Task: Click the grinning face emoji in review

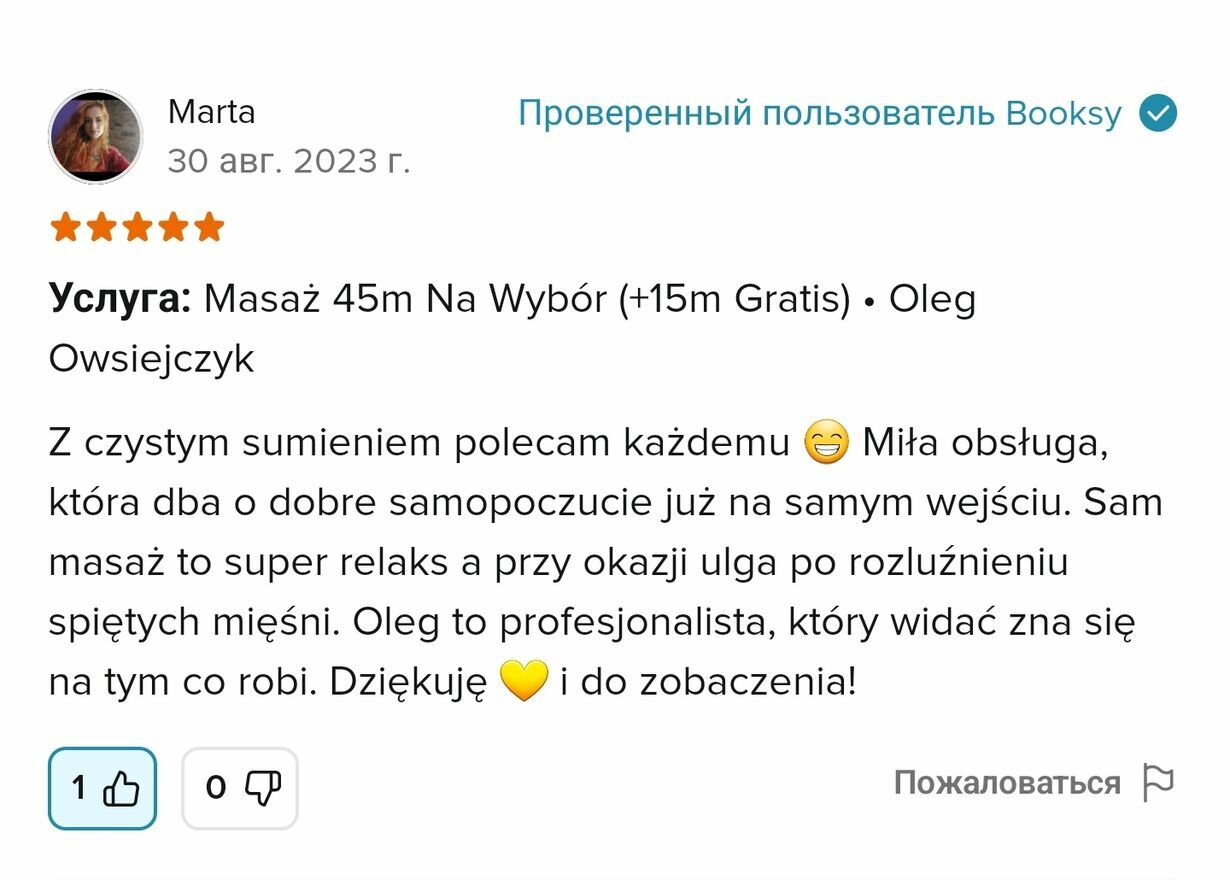Action: tap(826, 443)
